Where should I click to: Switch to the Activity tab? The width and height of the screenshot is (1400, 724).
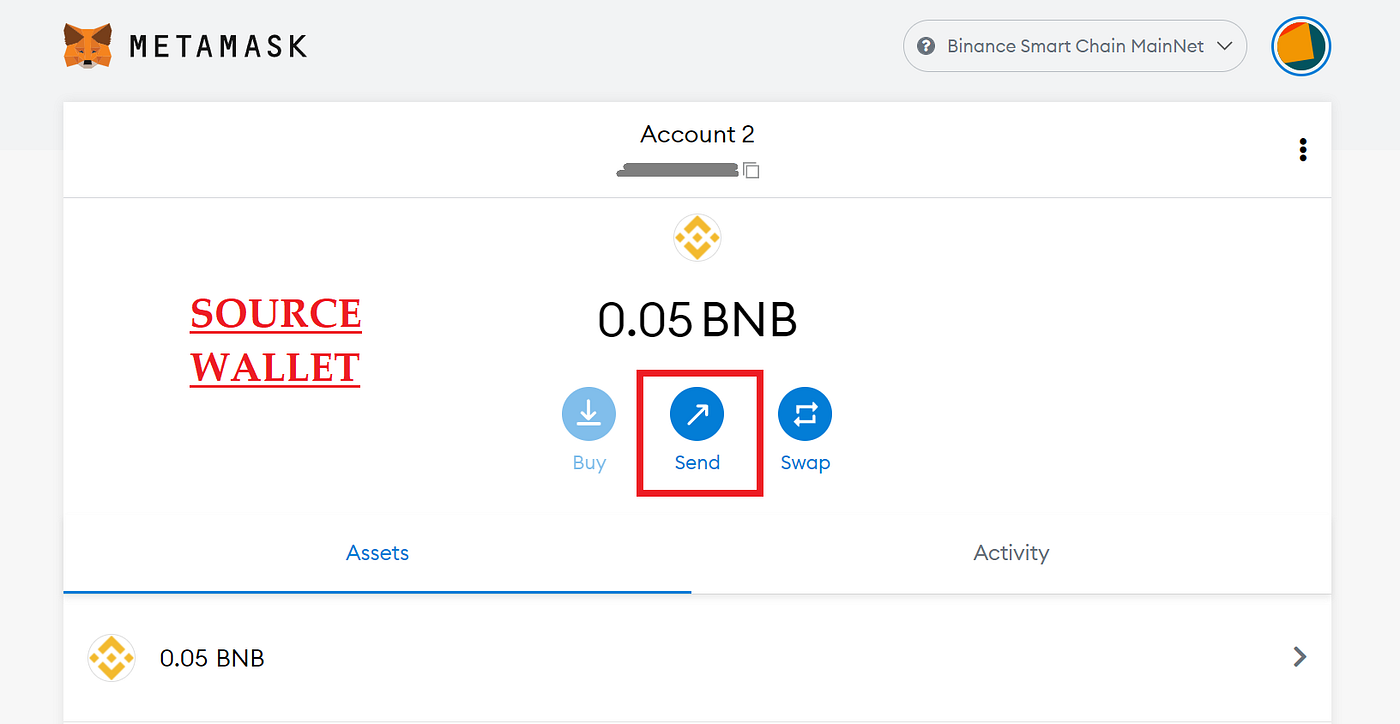click(x=1011, y=553)
